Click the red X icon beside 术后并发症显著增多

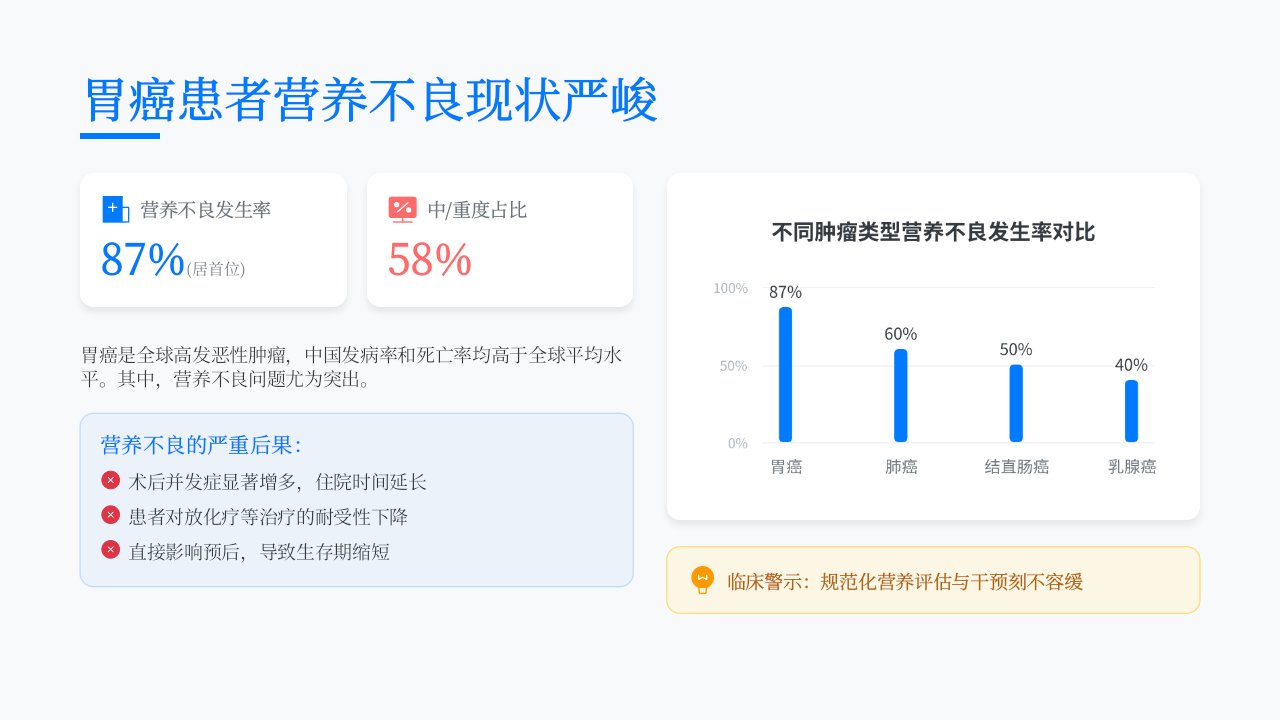111,480
